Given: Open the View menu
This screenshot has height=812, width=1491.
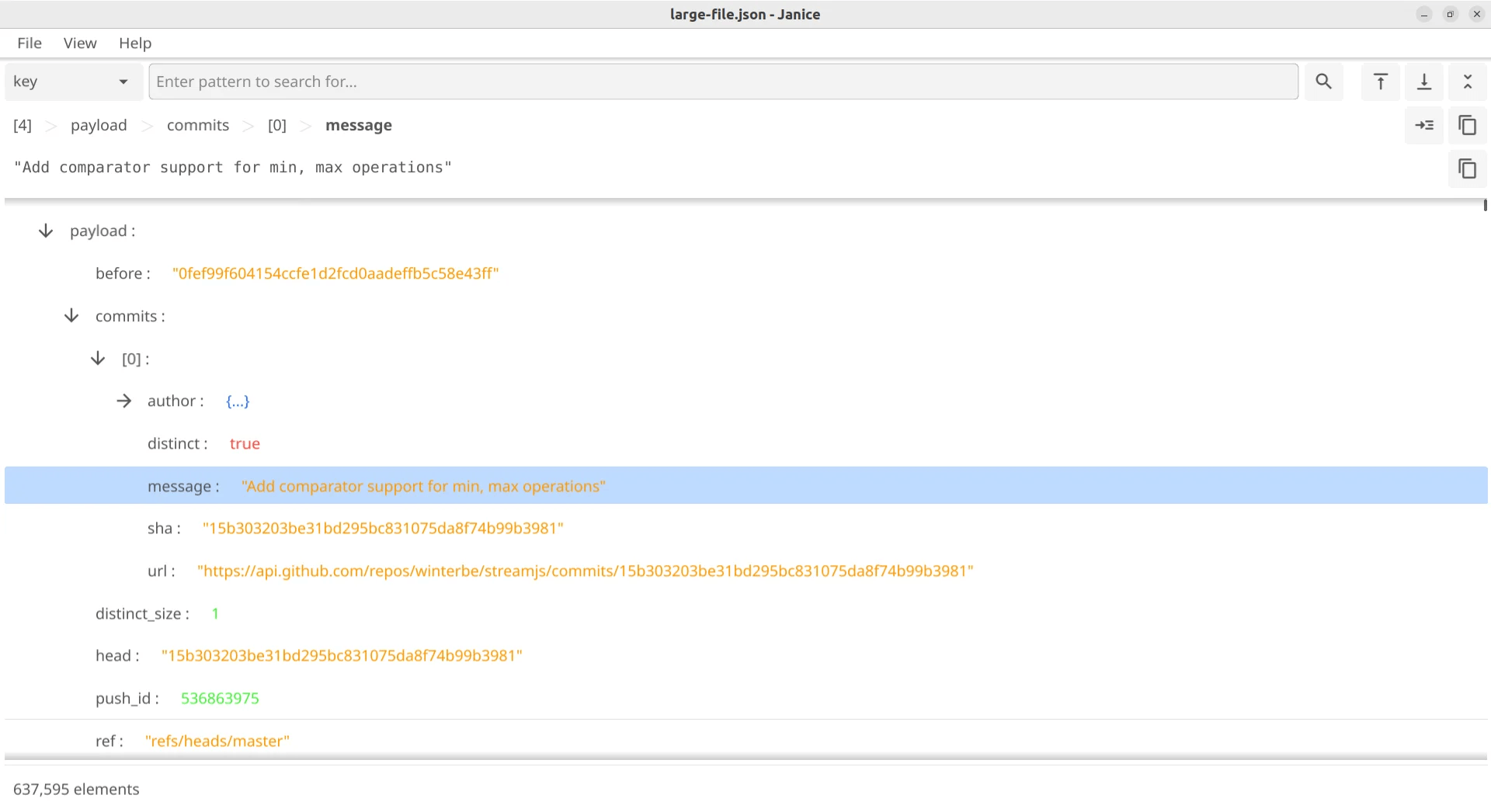Looking at the screenshot, I should pos(80,43).
